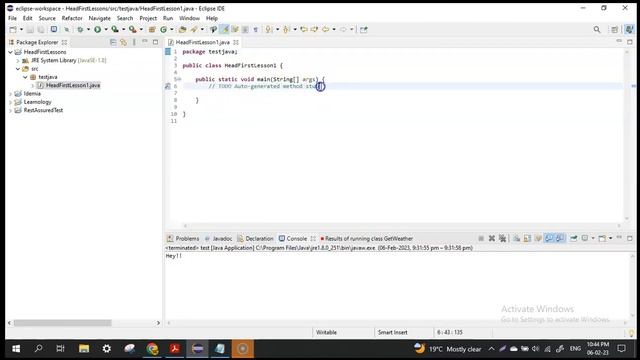Click the Coverage run toolbar icon
Image resolution: width=640 pixels, height=360 pixels.
115,29
